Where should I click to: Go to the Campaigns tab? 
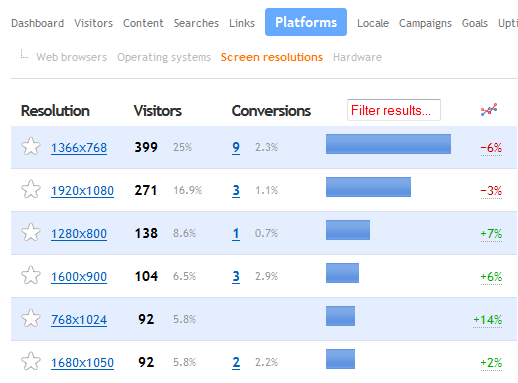click(x=425, y=23)
